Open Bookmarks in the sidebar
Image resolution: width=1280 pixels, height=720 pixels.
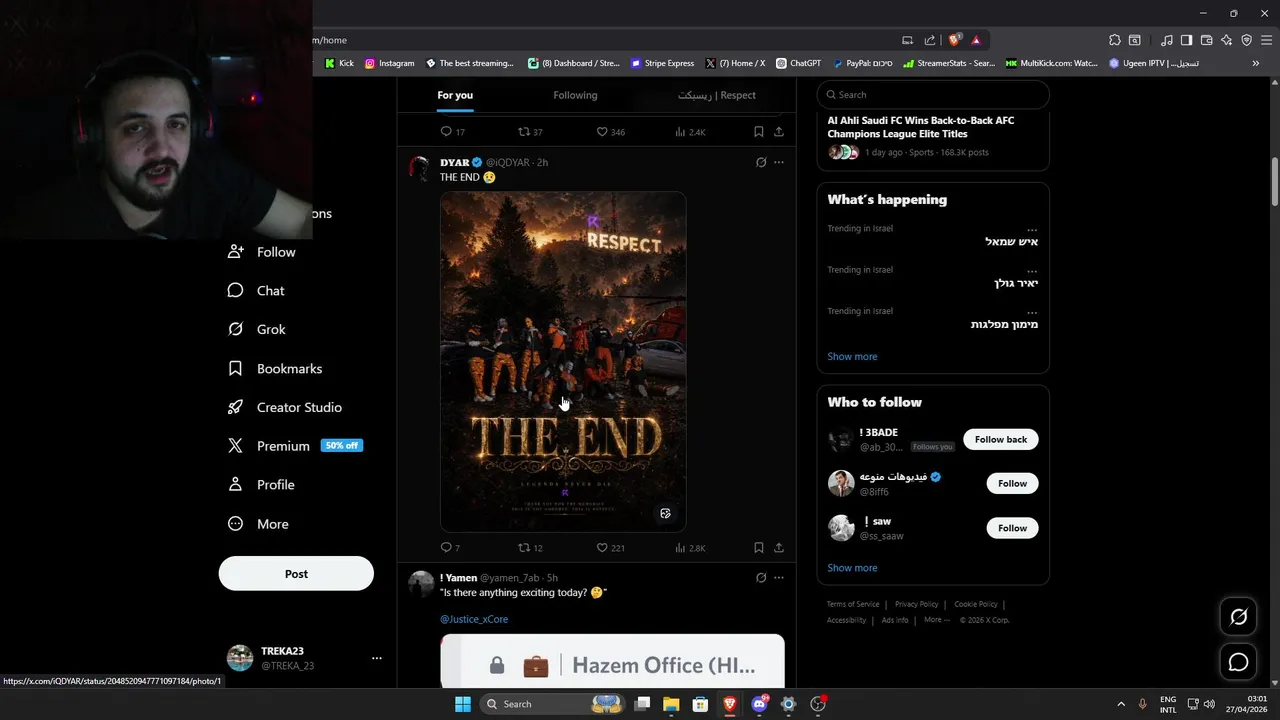[x=275, y=368]
